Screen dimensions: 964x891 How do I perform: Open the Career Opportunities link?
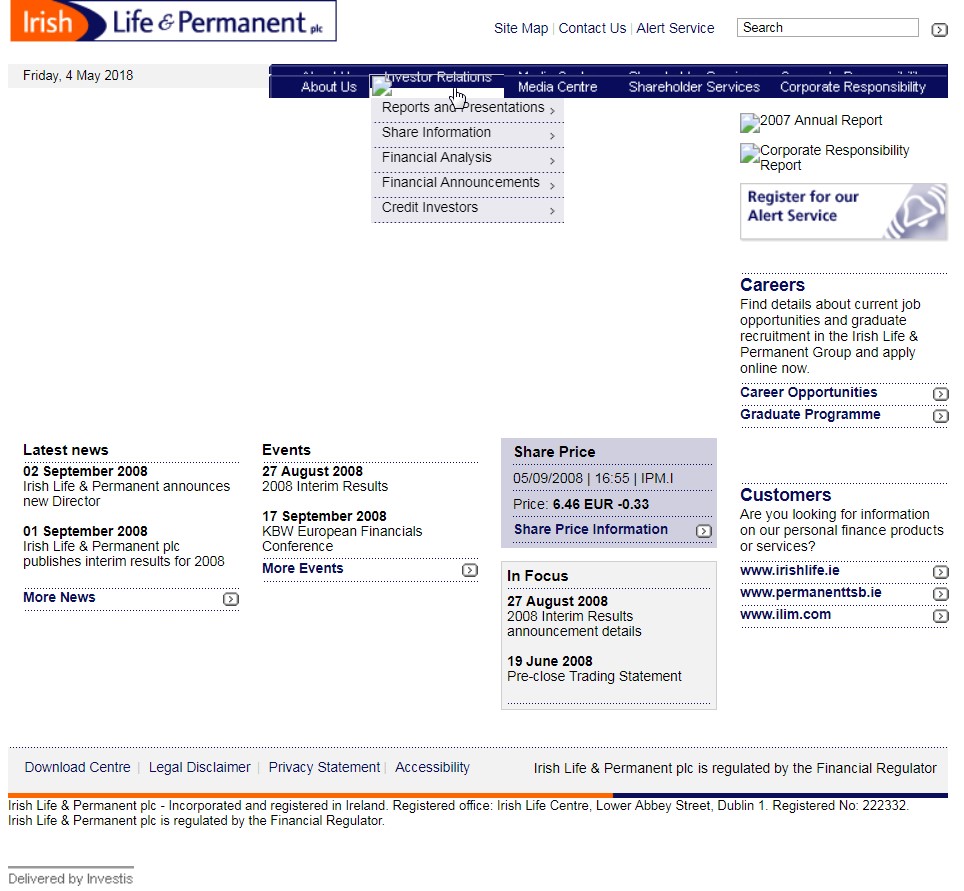(808, 392)
